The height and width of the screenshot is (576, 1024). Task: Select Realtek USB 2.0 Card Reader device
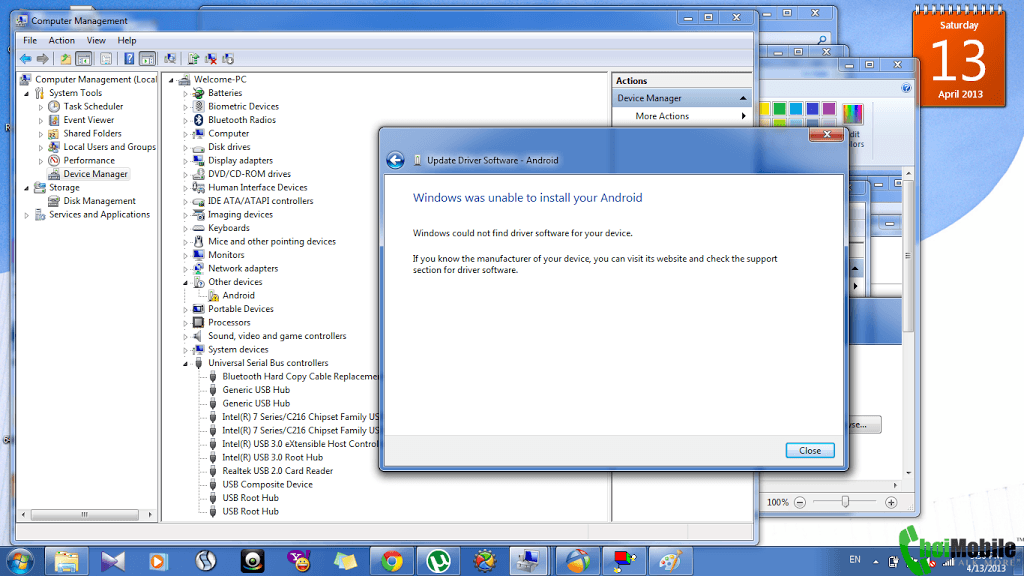277,471
